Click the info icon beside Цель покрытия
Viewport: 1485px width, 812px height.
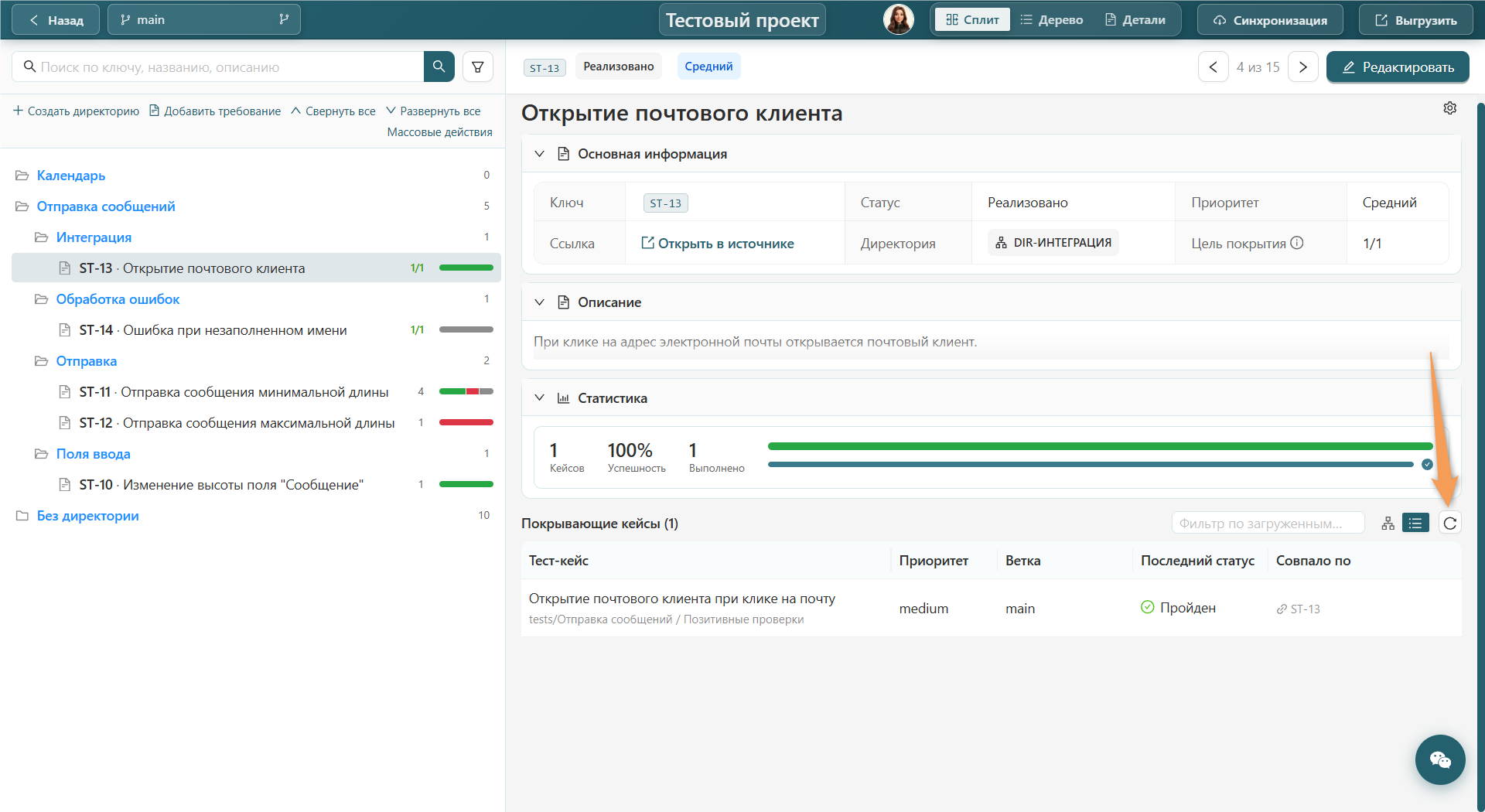1297,243
